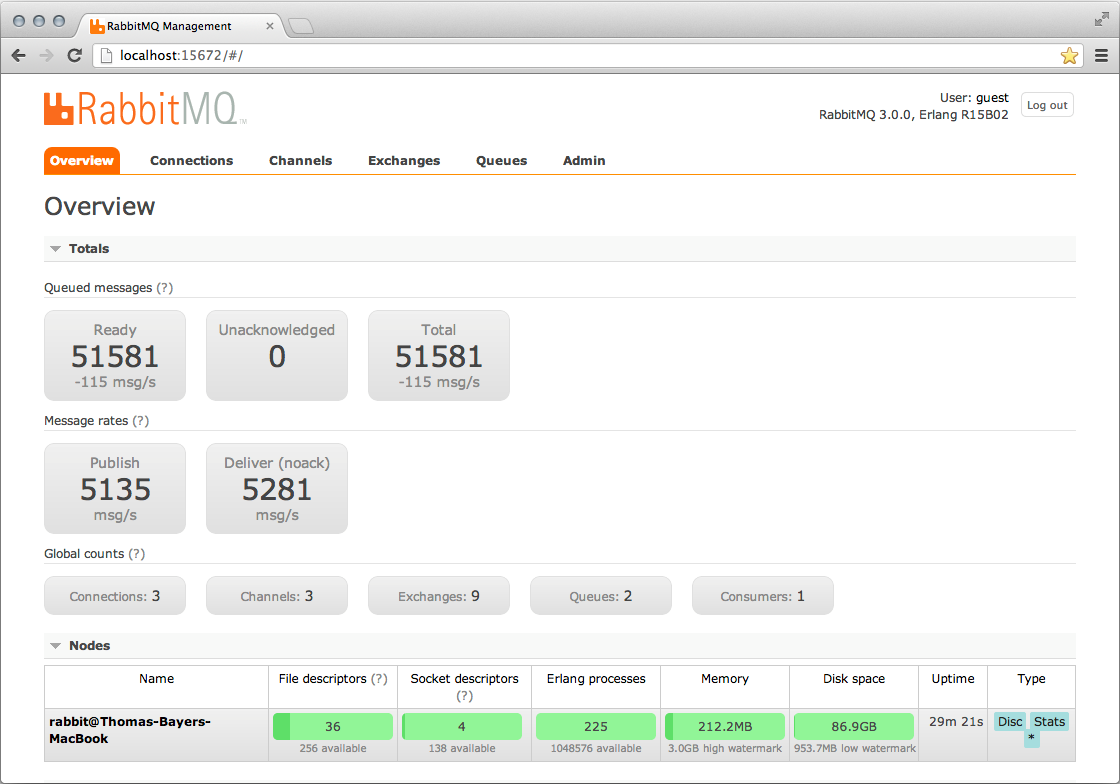
Task: Open the Channels tab
Action: click(301, 161)
